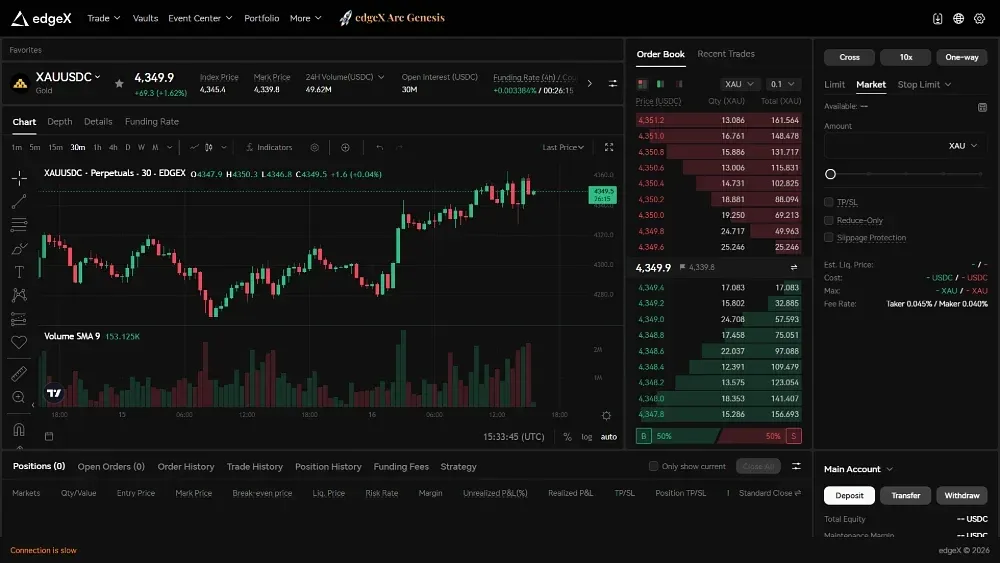1000x563 pixels.
Task: Open site settings gear in header
Action: point(980,18)
